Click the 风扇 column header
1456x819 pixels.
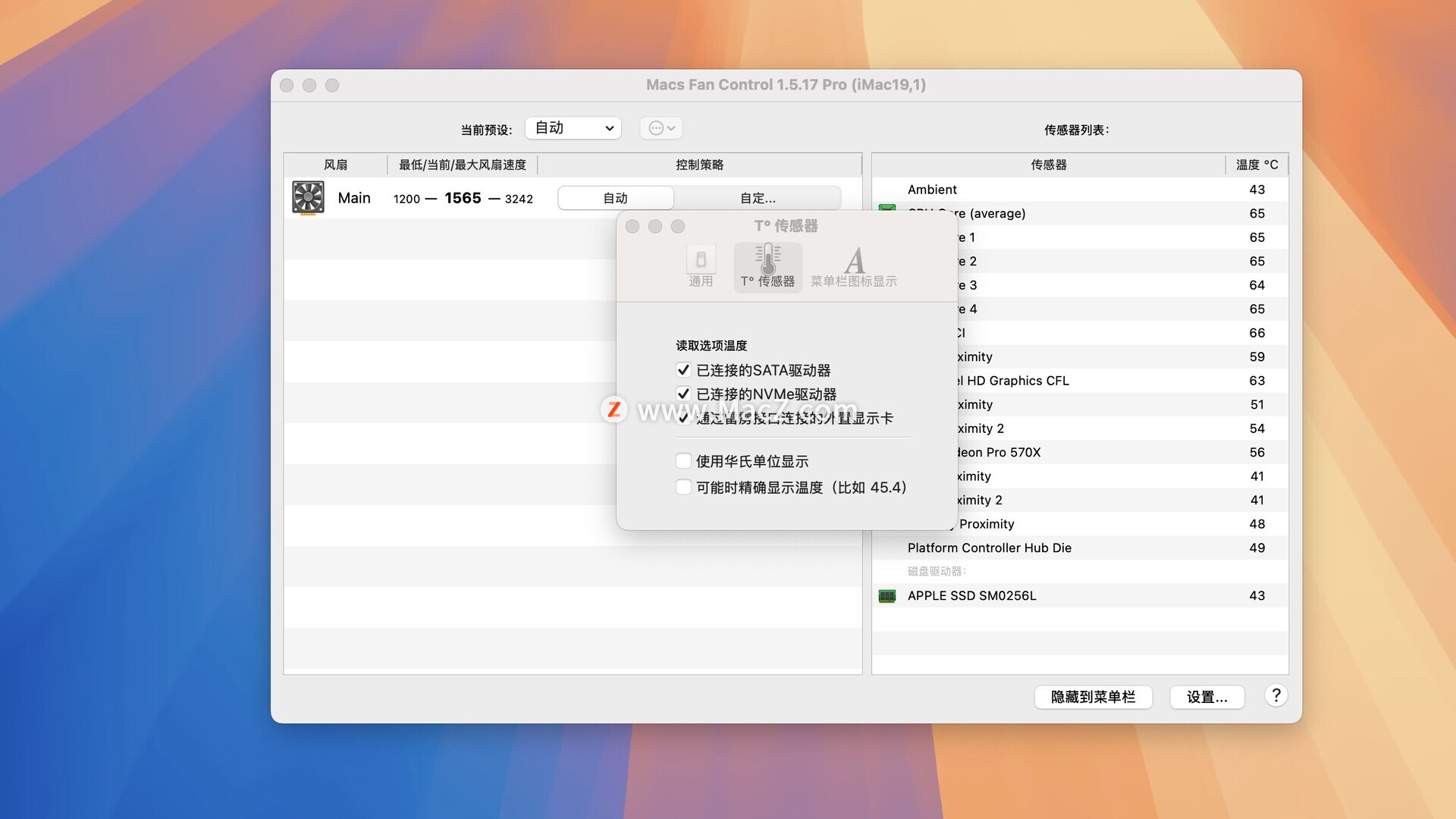coord(335,165)
